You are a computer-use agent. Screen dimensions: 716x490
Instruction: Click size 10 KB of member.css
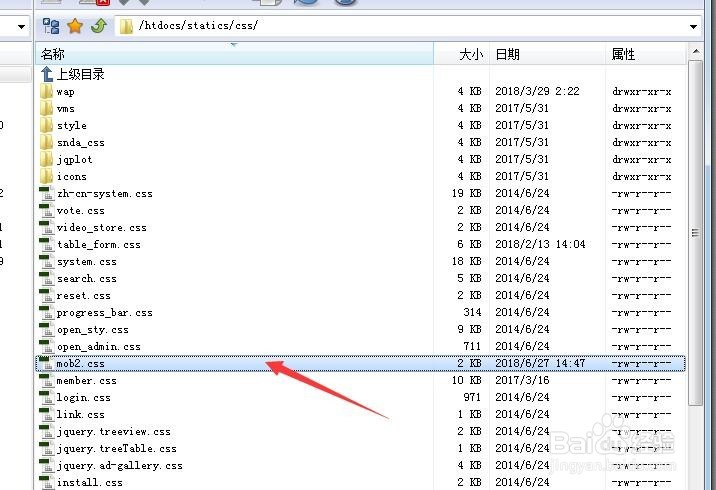(467, 380)
